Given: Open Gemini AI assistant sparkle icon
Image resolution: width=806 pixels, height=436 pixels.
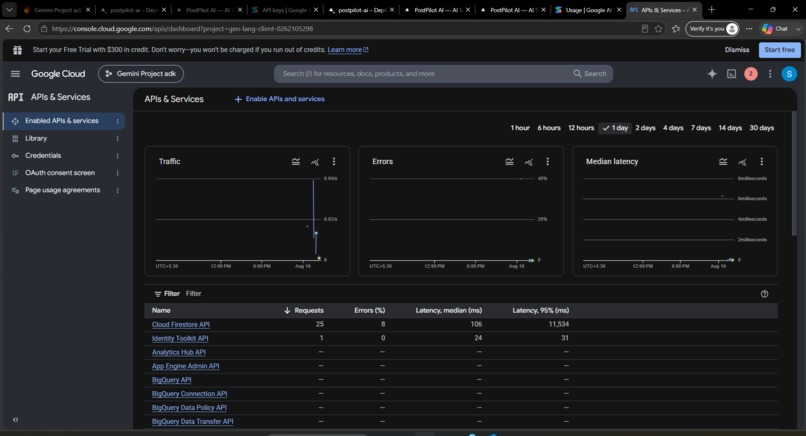Looking at the screenshot, I should pos(712,74).
